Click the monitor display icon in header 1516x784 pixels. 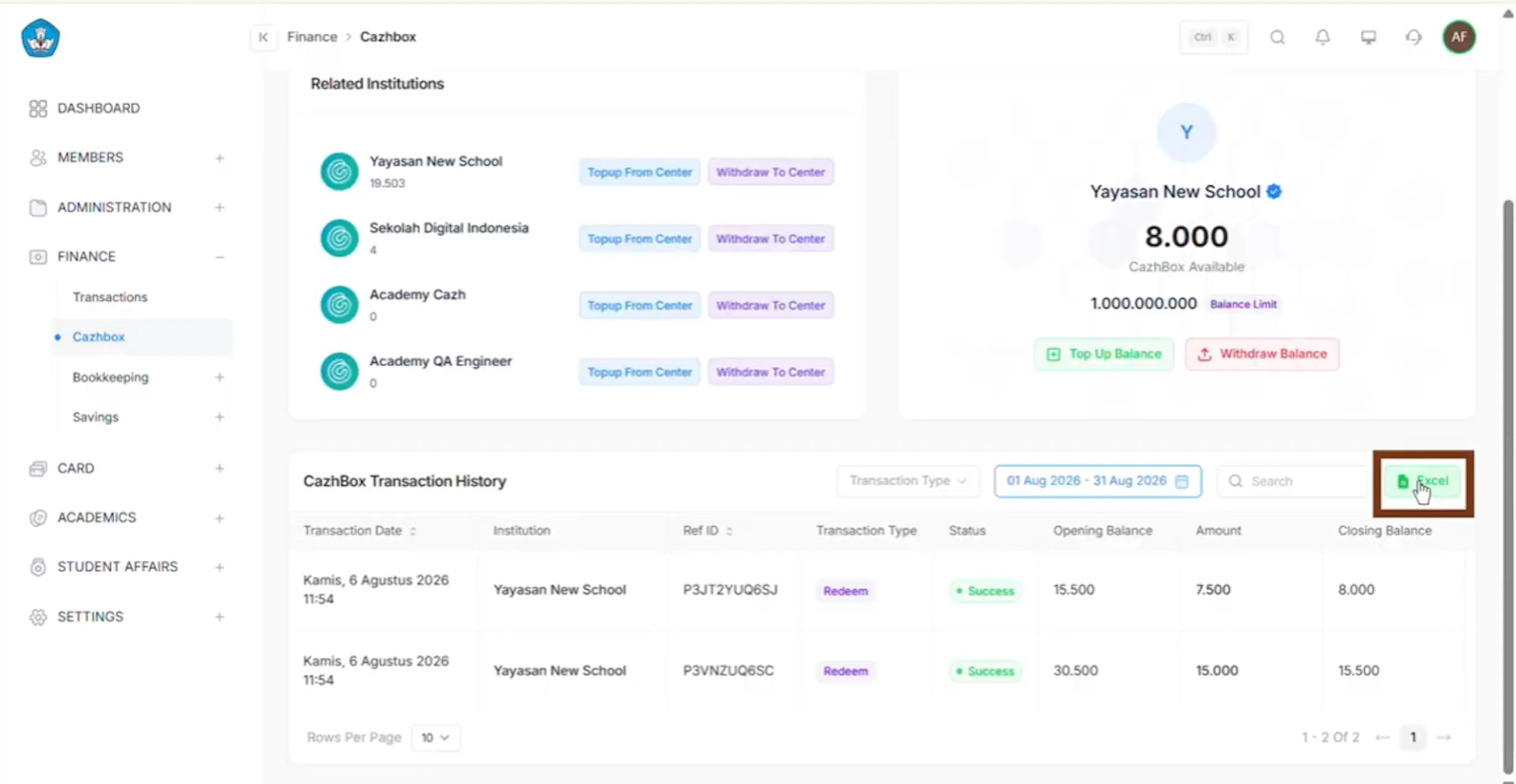point(1368,37)
